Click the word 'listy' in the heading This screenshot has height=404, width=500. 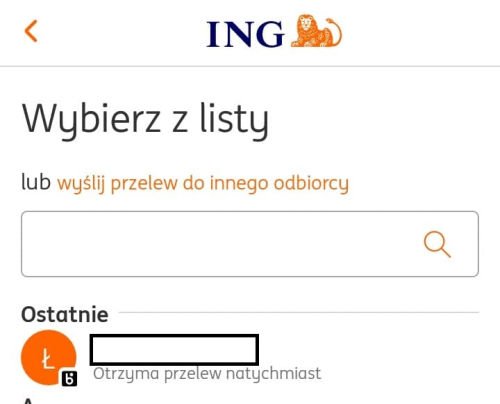pyautogui.click(x=234, y=121)
